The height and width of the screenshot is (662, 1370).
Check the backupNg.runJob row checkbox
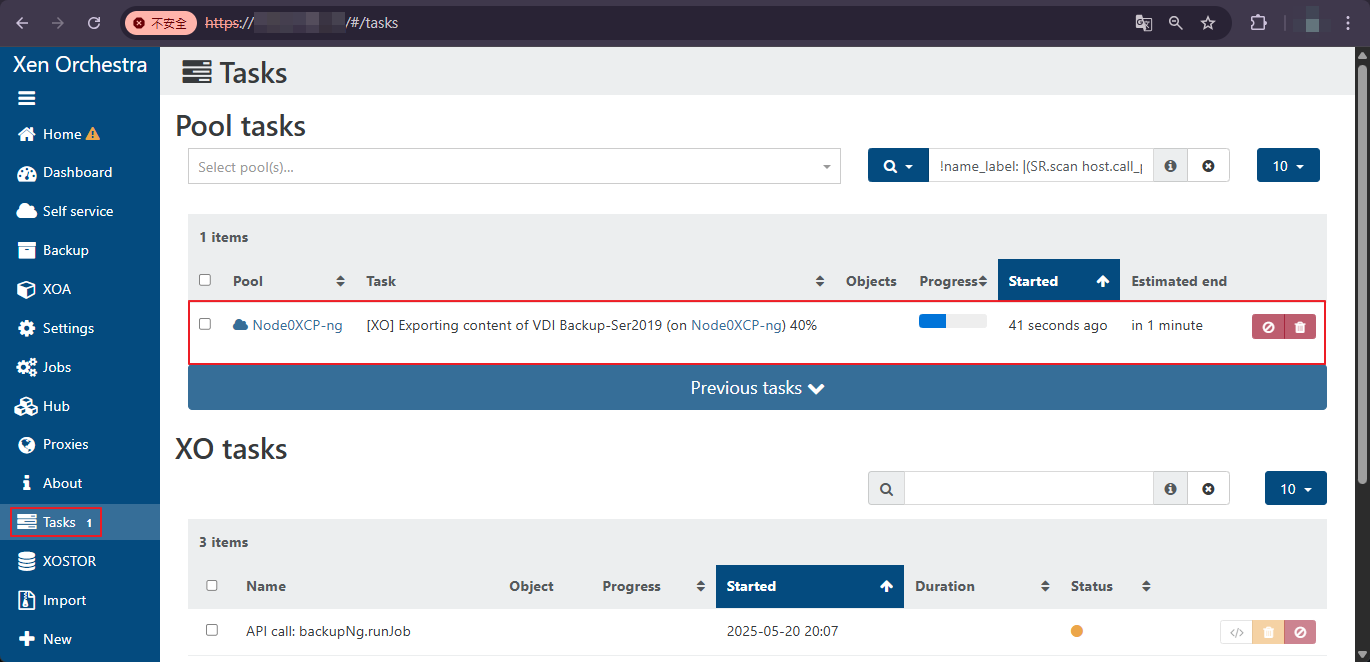click(x=212, y=630)
